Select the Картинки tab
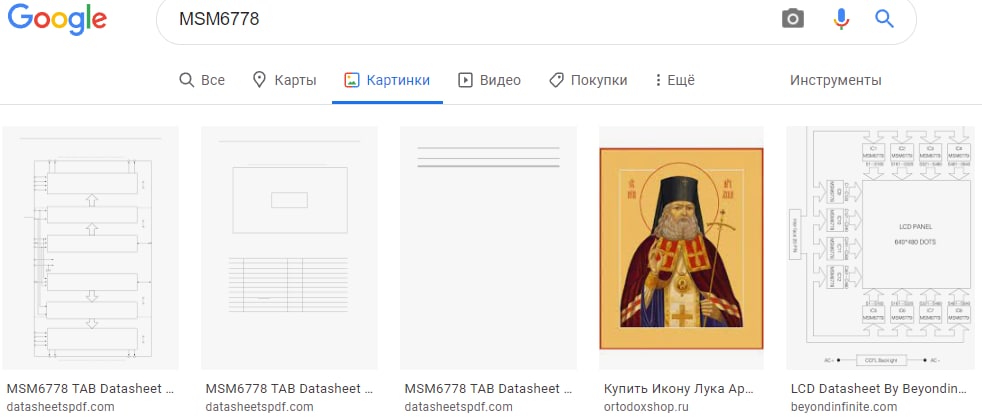The height and width of the screenshot is (417, 982). click(x=387, y=80)
